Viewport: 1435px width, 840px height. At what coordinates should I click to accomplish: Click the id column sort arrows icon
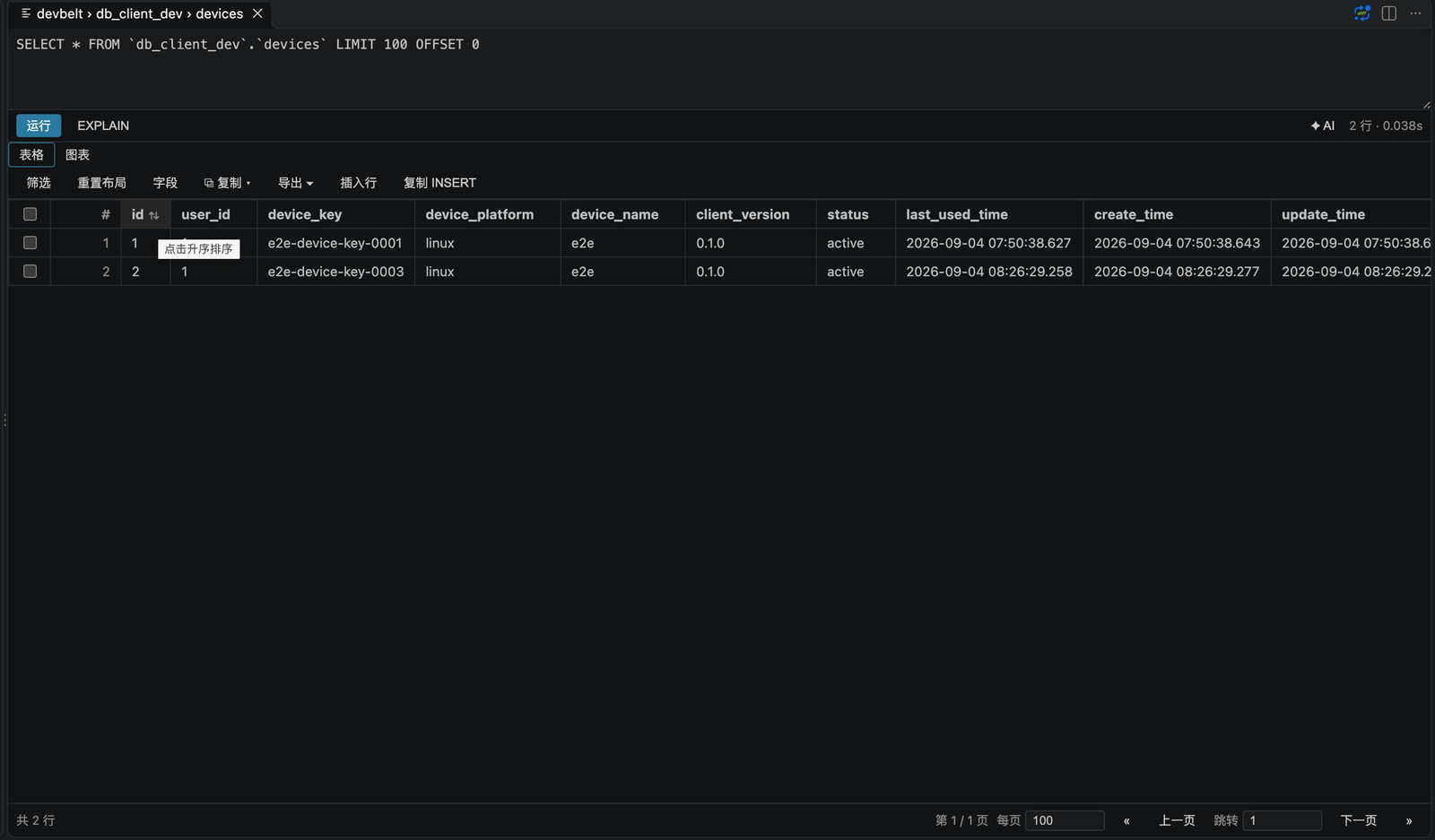tap(153, 215)
